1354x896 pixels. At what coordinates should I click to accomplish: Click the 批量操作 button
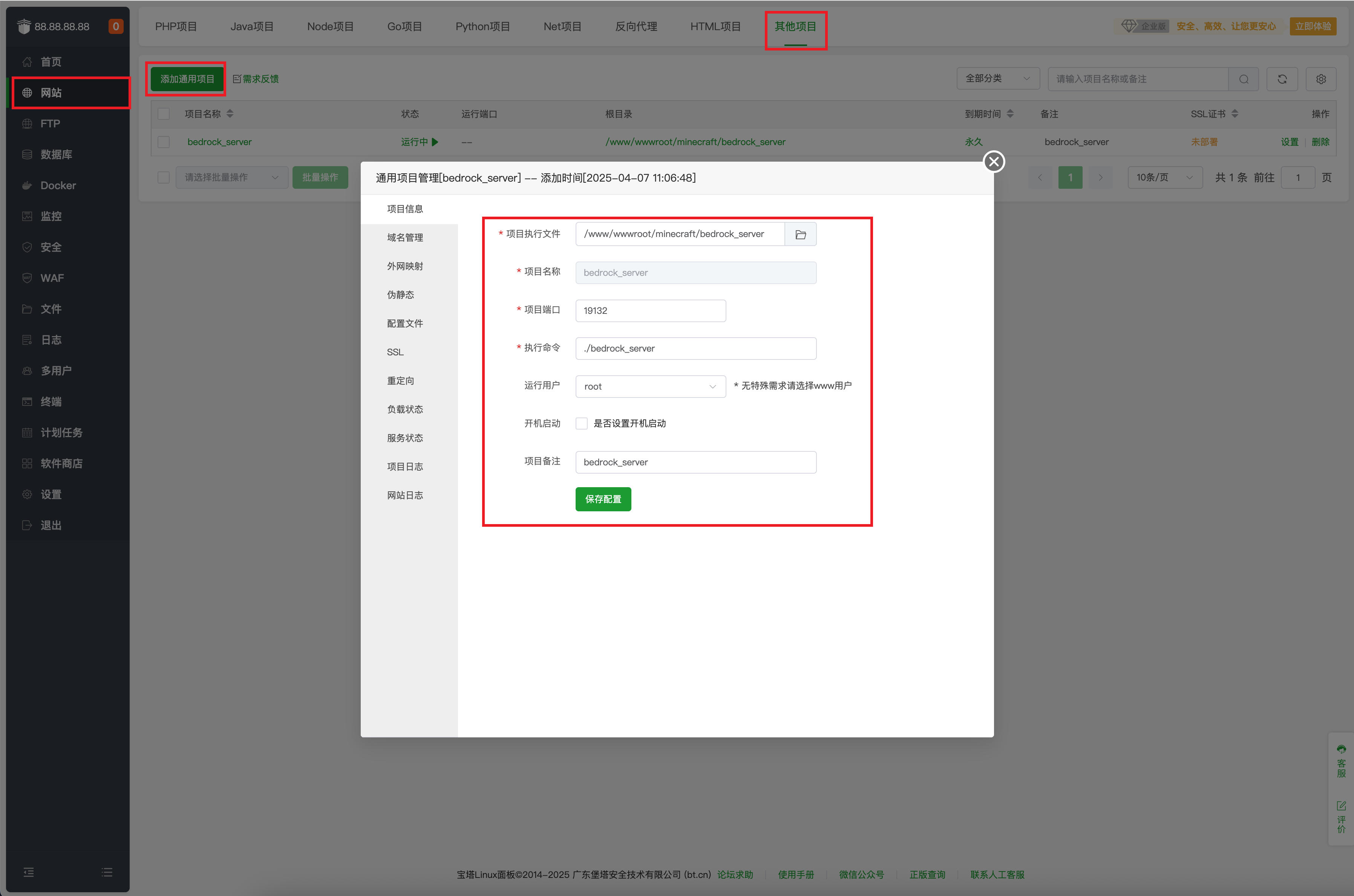(320, 177)
